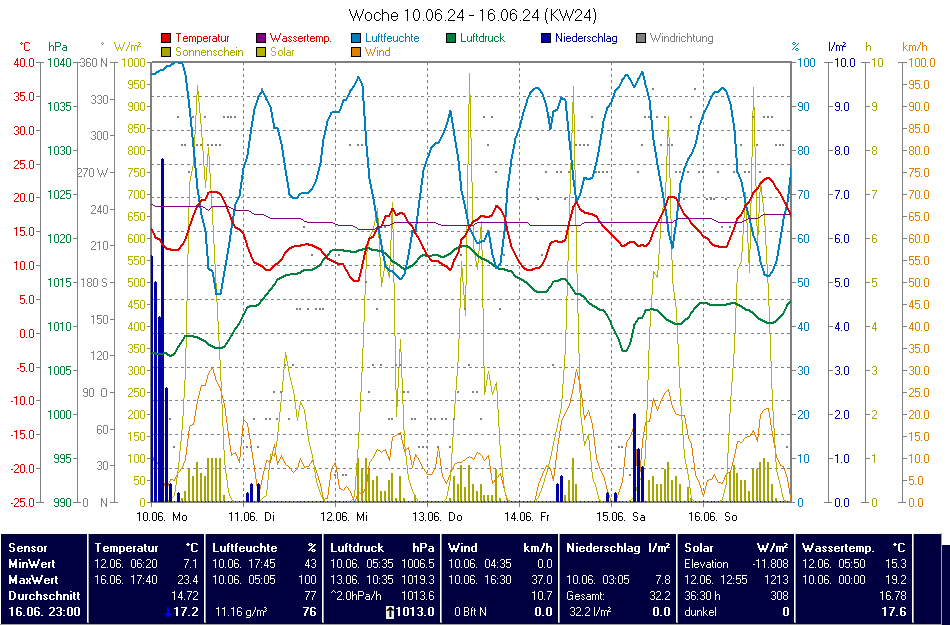The height and width of the screenshot is (625, 950).
Task: Click the pressure trend arrow icon beside 1013.0
Action: (x=390, y=612)
